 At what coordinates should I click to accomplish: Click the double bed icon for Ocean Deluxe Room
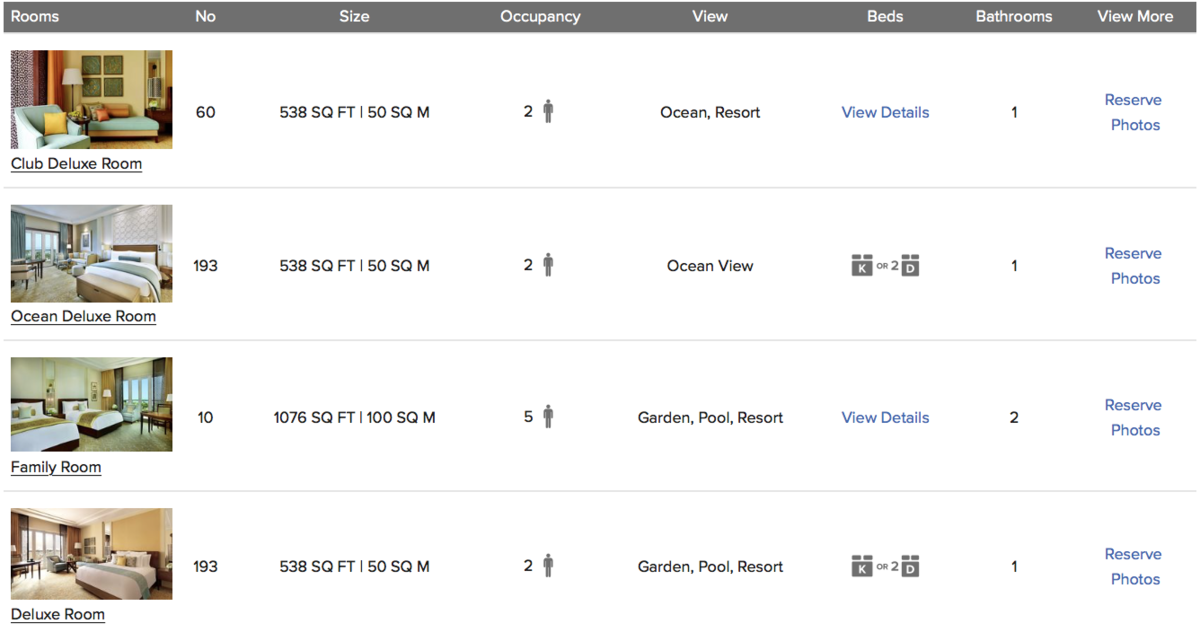(x=909, y=266)
